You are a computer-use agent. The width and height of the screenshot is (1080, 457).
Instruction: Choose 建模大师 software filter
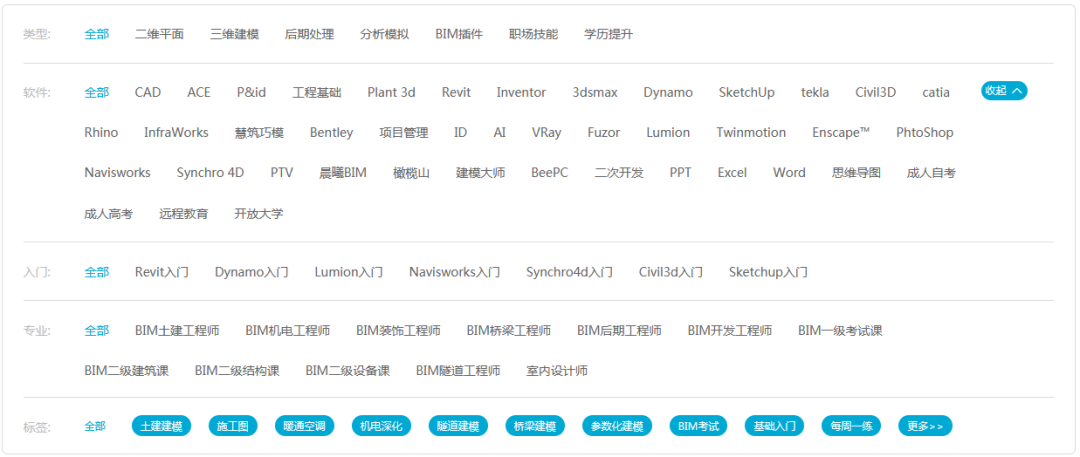(480, 172)
